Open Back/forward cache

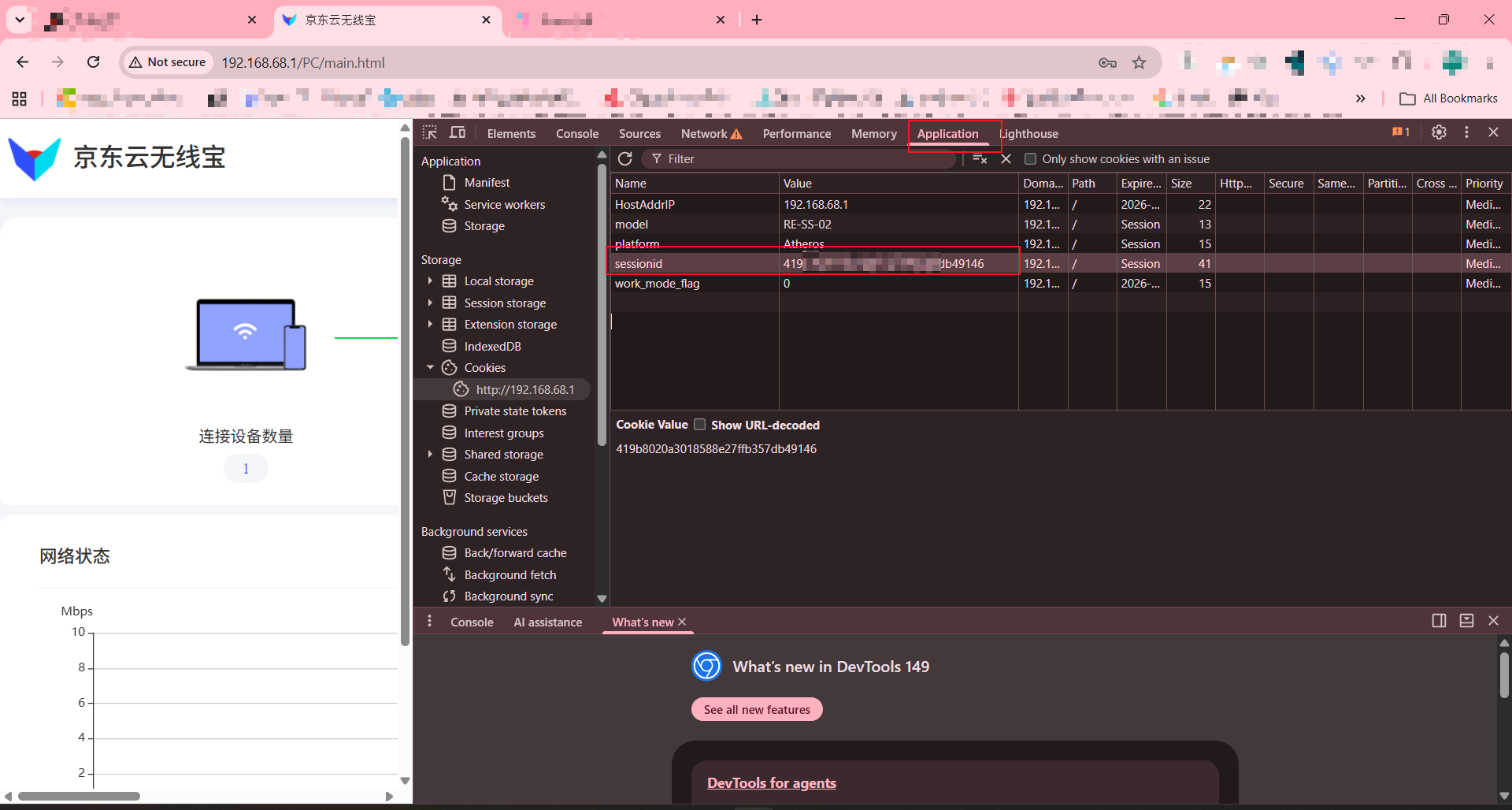tap(515, 552)
